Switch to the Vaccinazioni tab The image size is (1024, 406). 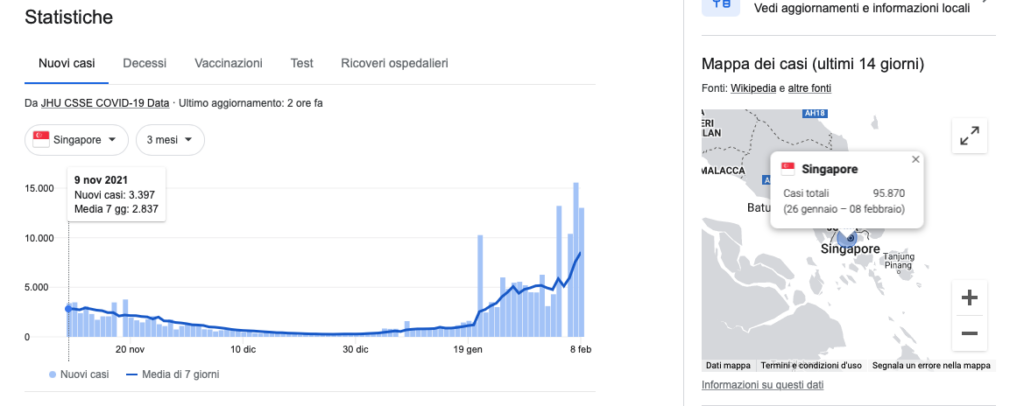tap(228, 63)
